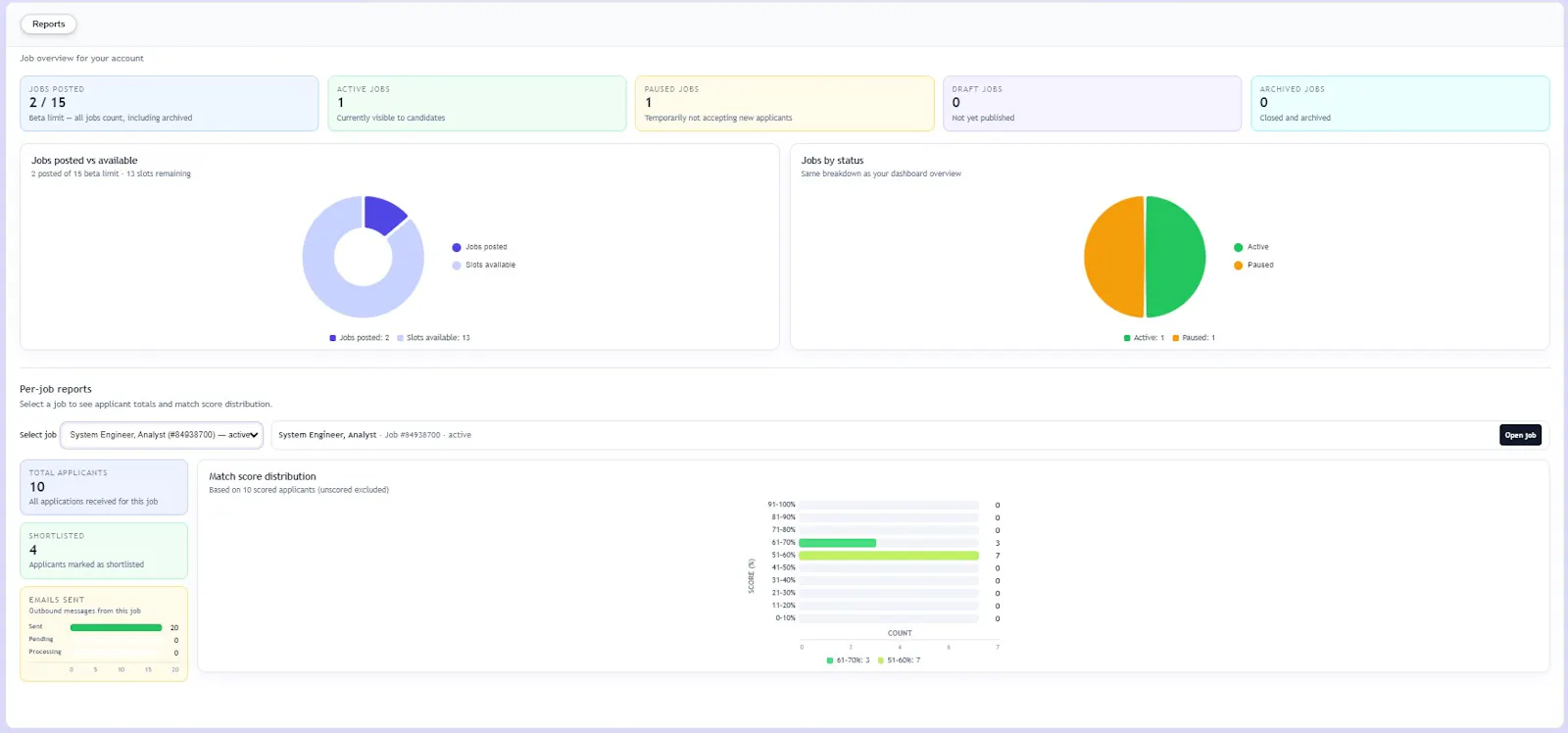Click the 'Jobs posted vs available' heading
This screenshot has height=733, width=1568.
pos(84,161)
